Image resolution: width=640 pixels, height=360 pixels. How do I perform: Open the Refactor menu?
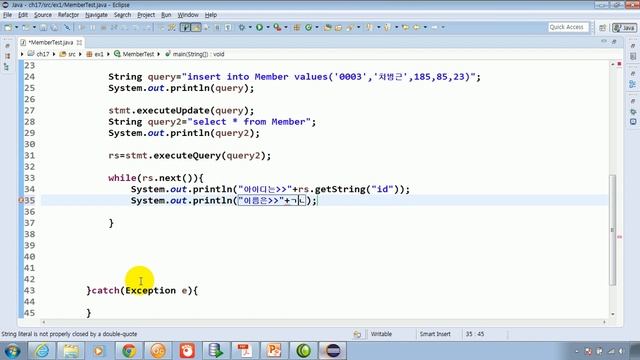[68, 15]
